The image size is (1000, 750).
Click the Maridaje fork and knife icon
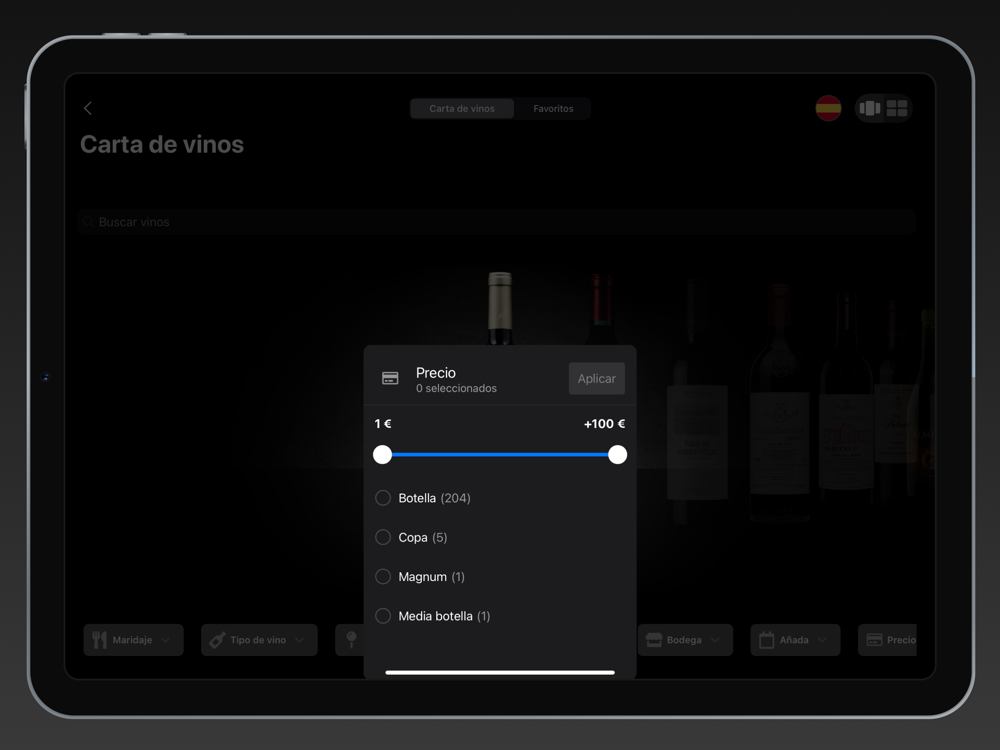click(99, 640)
